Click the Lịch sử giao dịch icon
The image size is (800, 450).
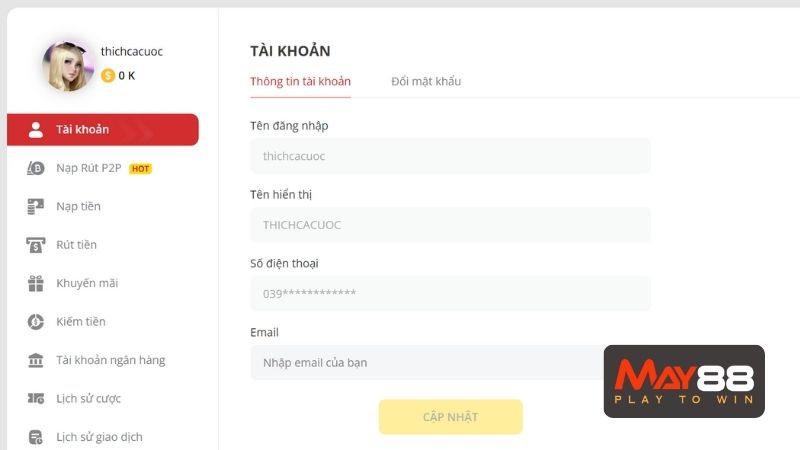(36, 437)
